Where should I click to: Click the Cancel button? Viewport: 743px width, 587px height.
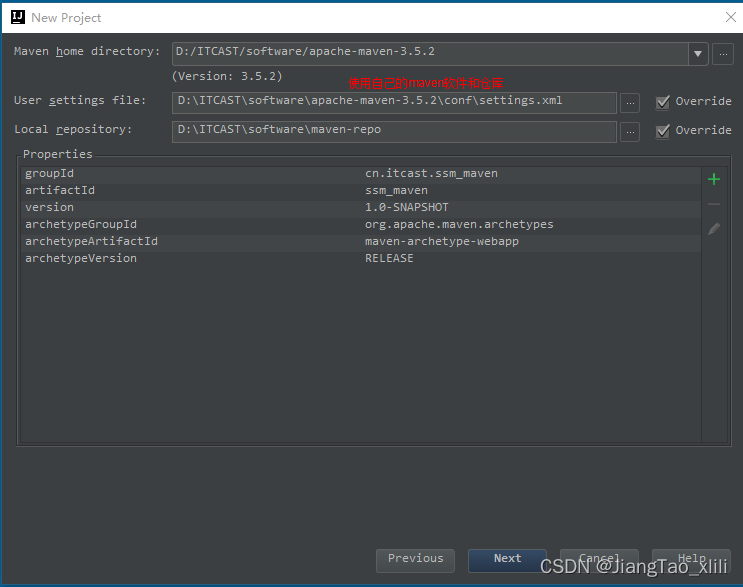pos(599,560)
